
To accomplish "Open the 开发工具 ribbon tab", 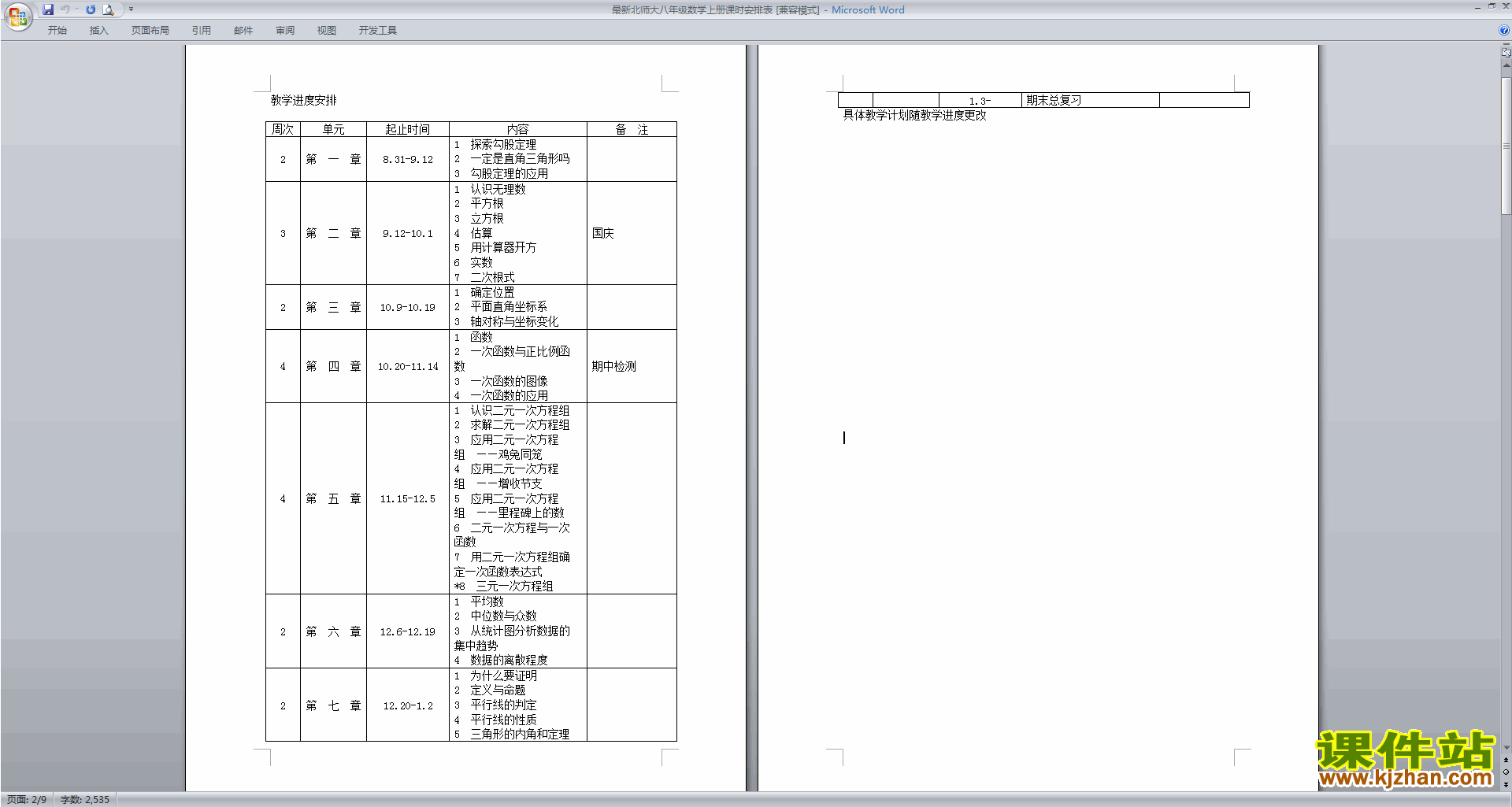I will coord(378,31).
